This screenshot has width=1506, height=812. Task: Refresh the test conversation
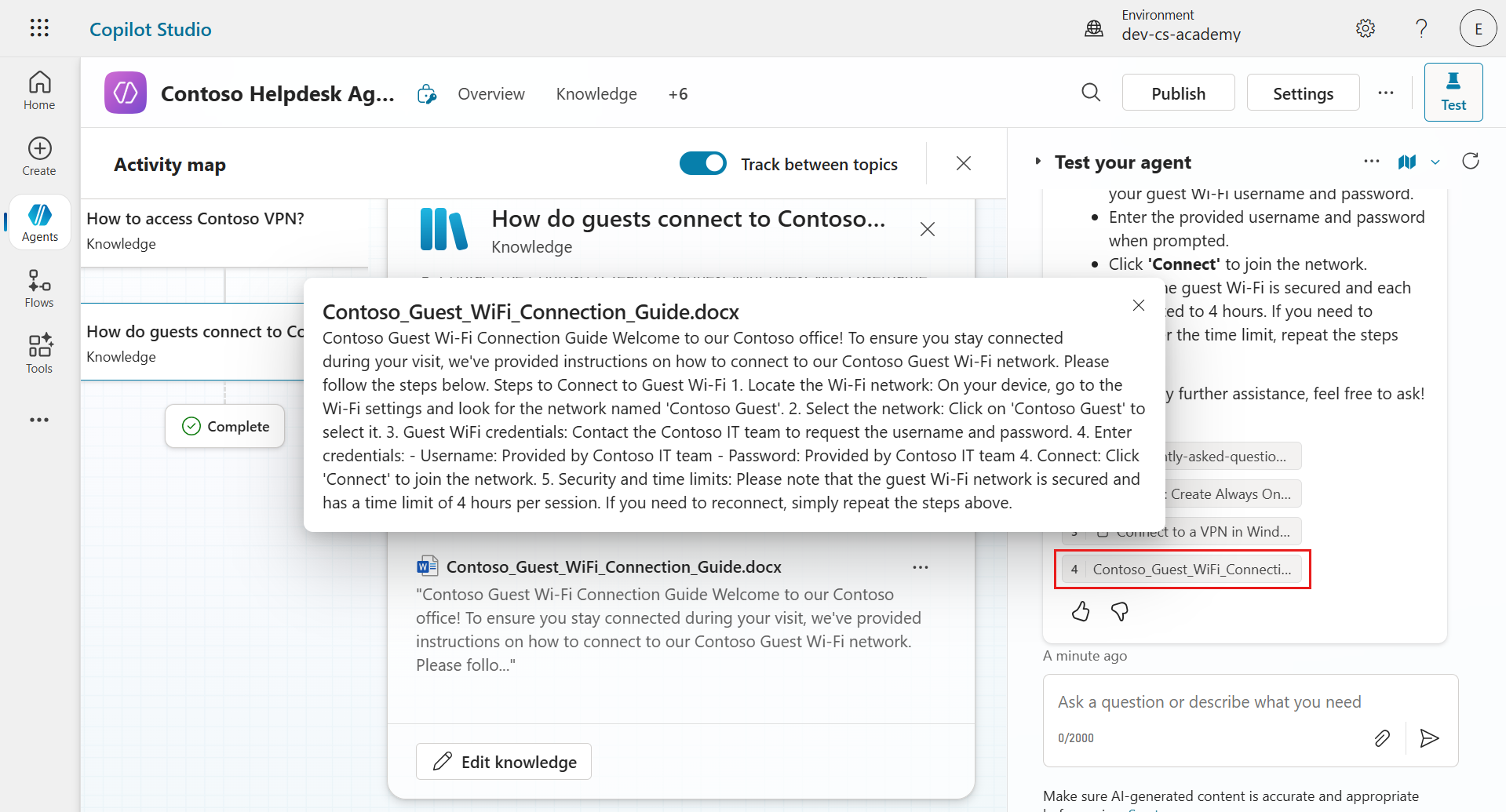(1471, 162)
